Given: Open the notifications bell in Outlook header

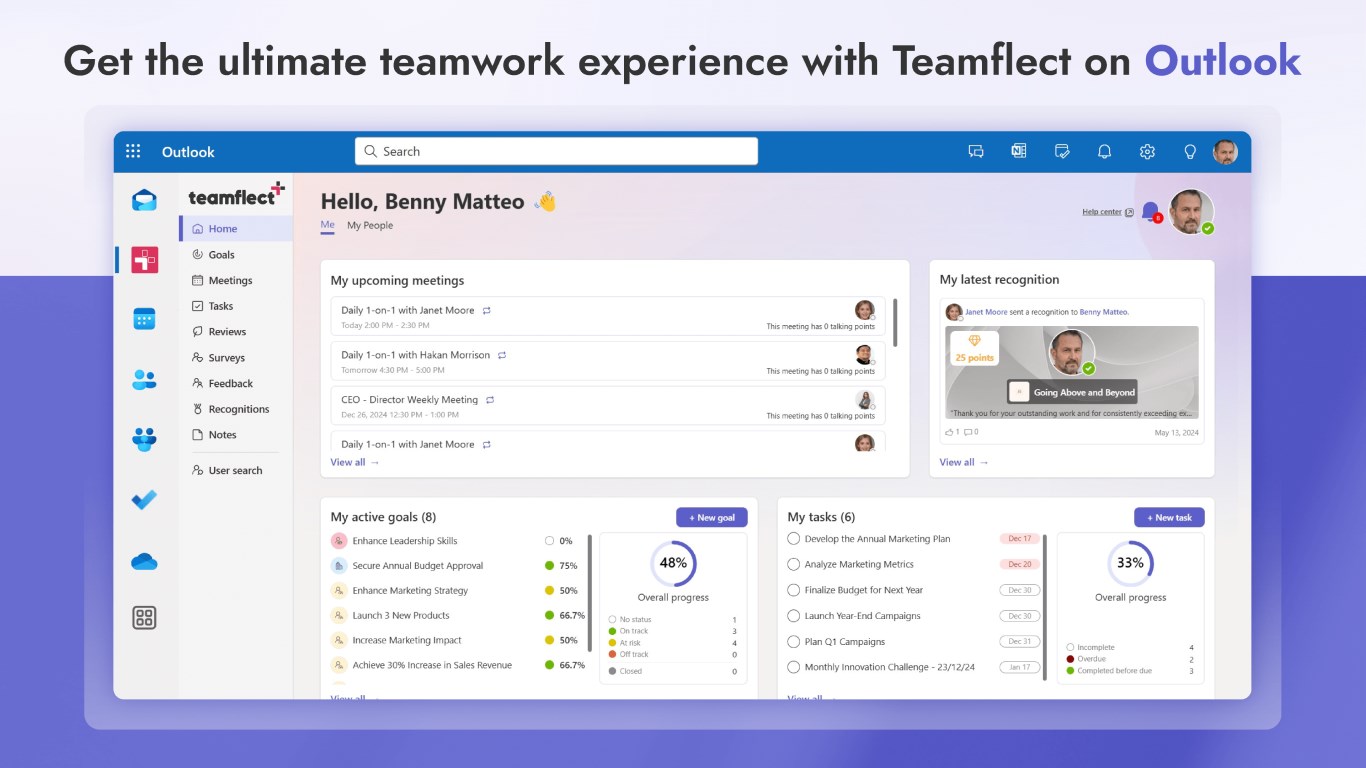Looking at the screenshot, I should tap(1104, 152).
